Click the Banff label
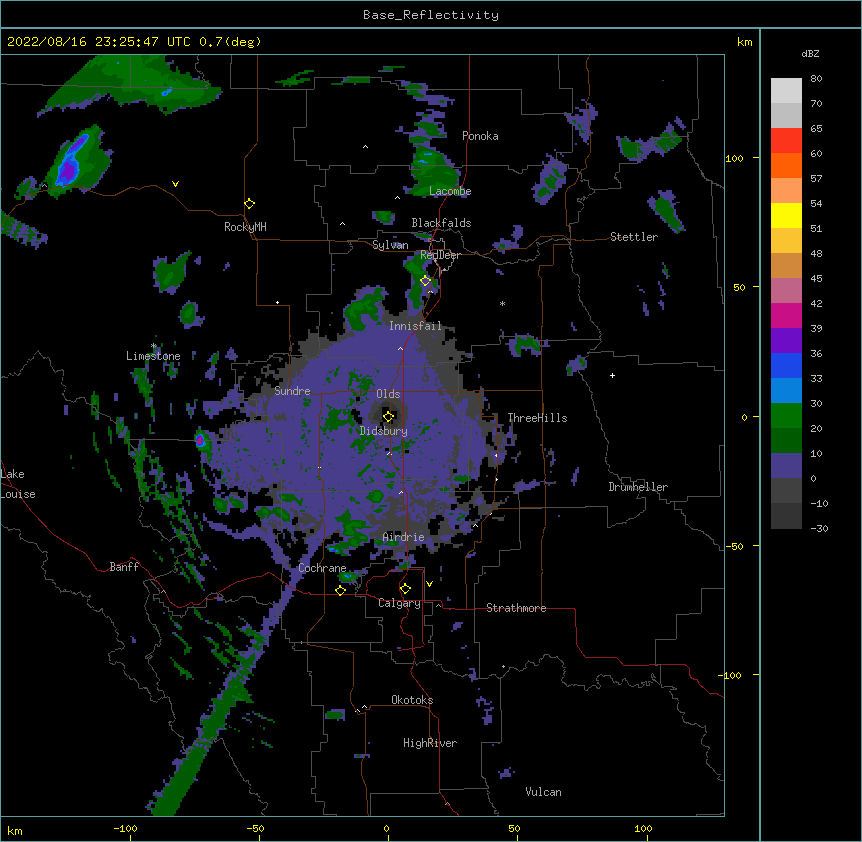862x842 pixels. (124, 567)
